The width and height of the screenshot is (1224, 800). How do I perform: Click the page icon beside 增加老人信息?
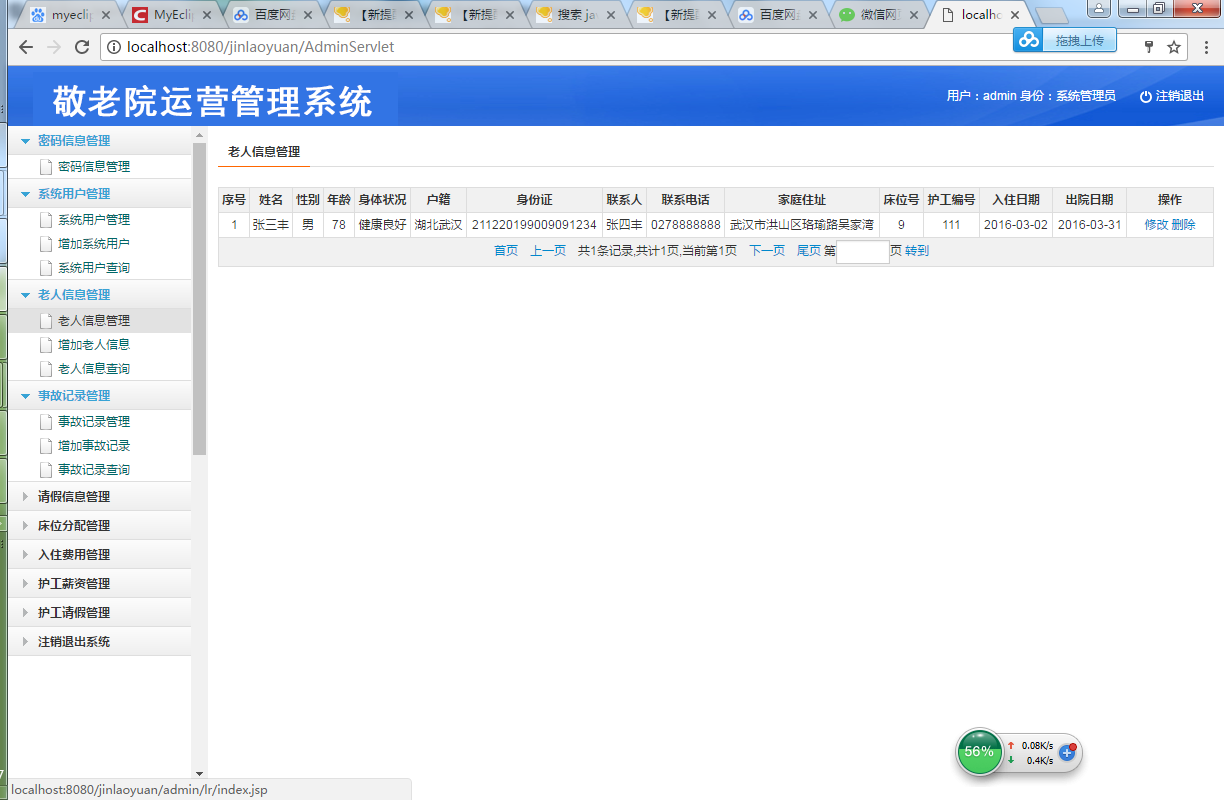(x=45, y=345)
